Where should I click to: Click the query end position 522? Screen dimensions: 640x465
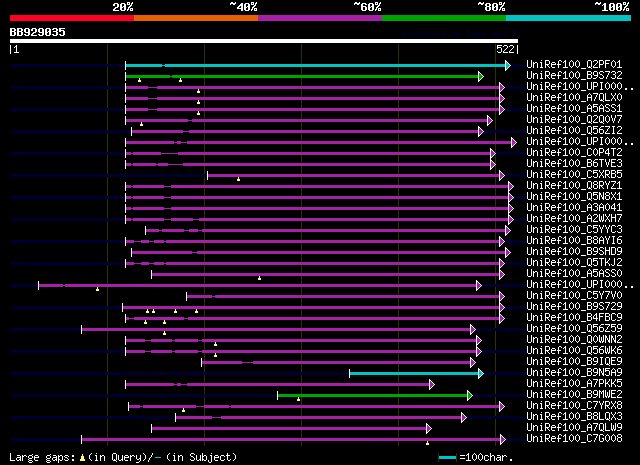pos(505,49)
